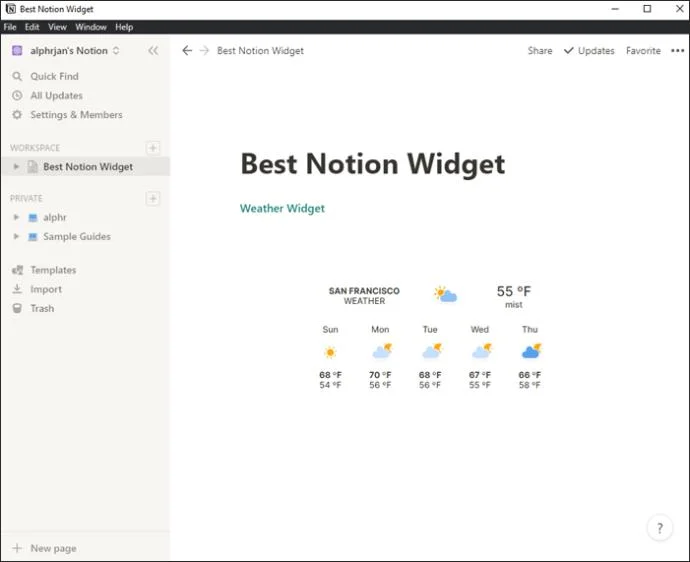
Task: Add a page in the Private section
Action: point(153,198)
